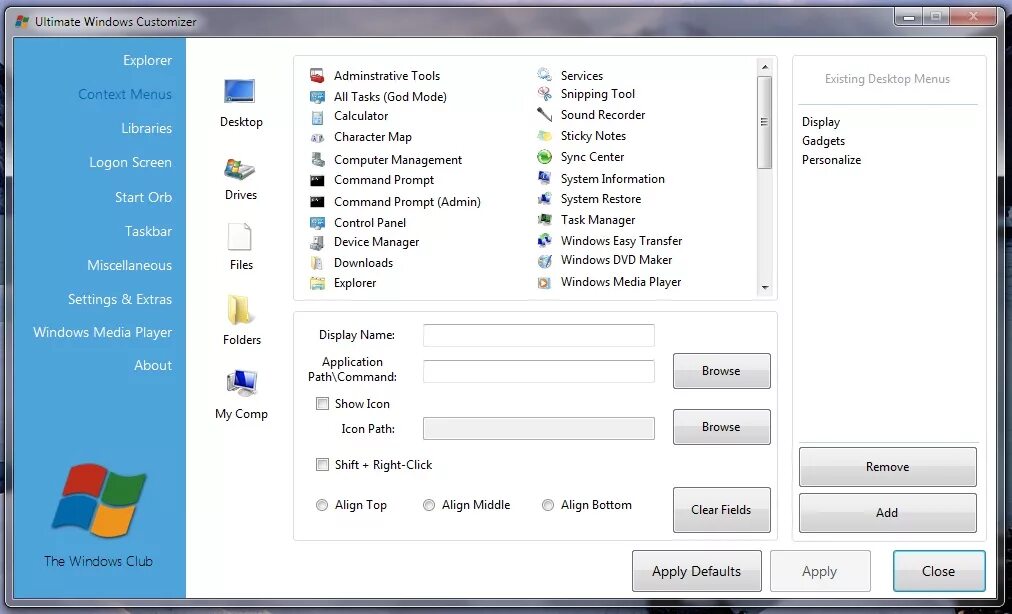
Task: Open the Context Menus section
Action: click(125, 94)
